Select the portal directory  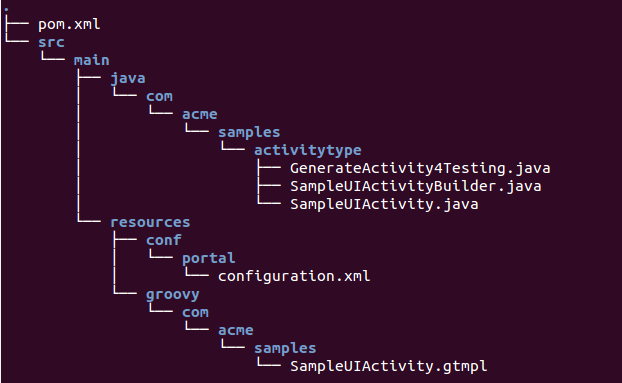point(208,259)
